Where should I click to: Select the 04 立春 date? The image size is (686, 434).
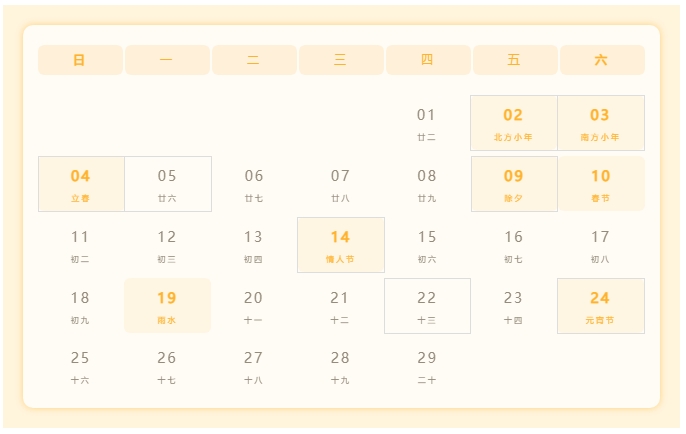point(81,184)
